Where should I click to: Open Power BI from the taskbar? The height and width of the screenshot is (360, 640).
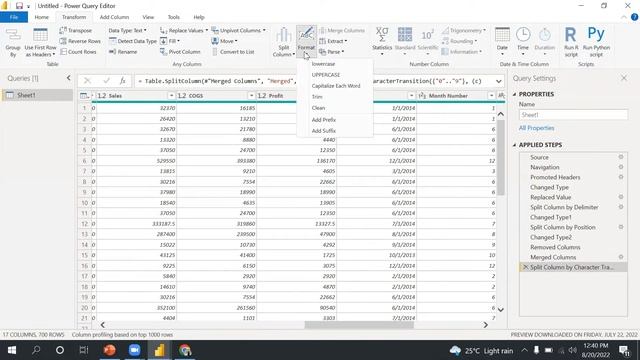(159, 350)
